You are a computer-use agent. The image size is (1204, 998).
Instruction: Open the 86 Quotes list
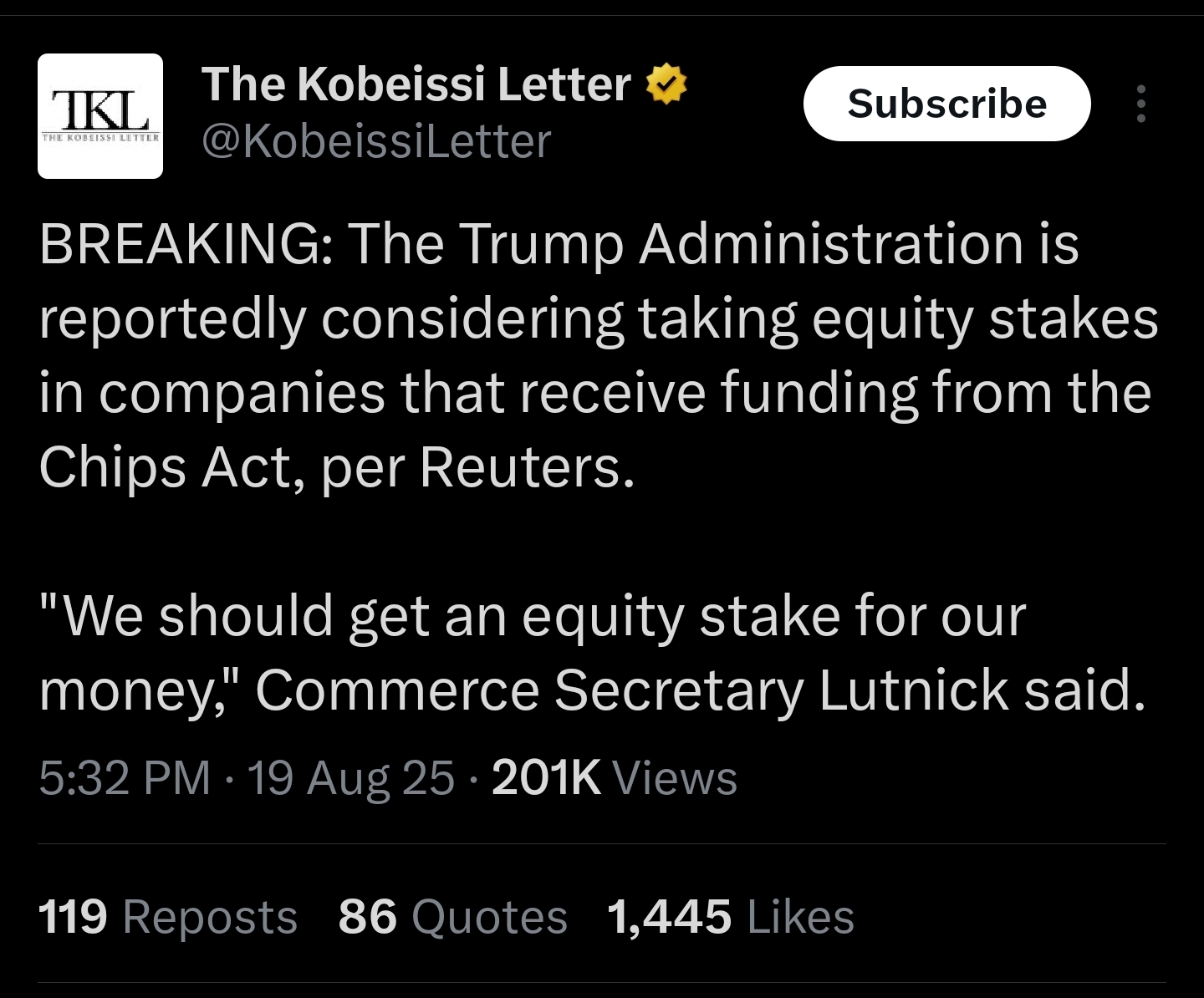click(453, 916)
